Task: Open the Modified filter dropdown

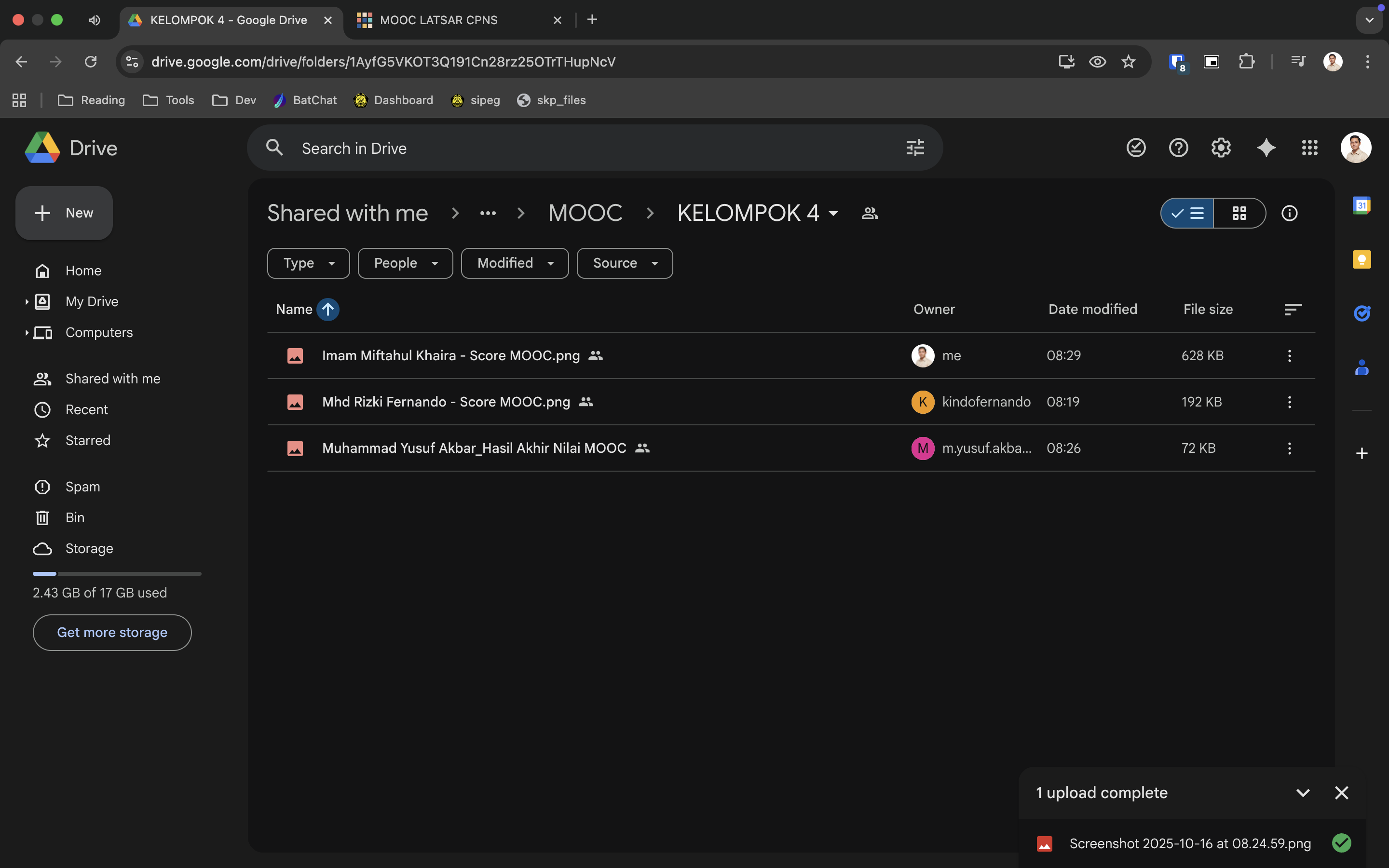Action: (x=514, y=263)
